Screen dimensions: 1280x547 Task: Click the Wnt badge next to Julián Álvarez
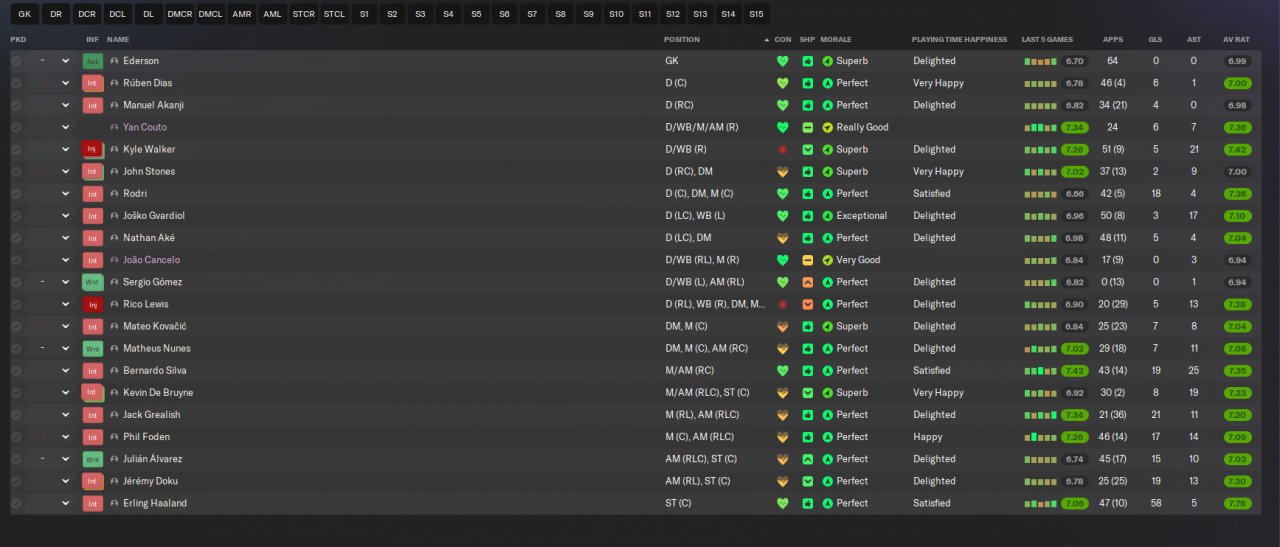click(x=93, y=459)
